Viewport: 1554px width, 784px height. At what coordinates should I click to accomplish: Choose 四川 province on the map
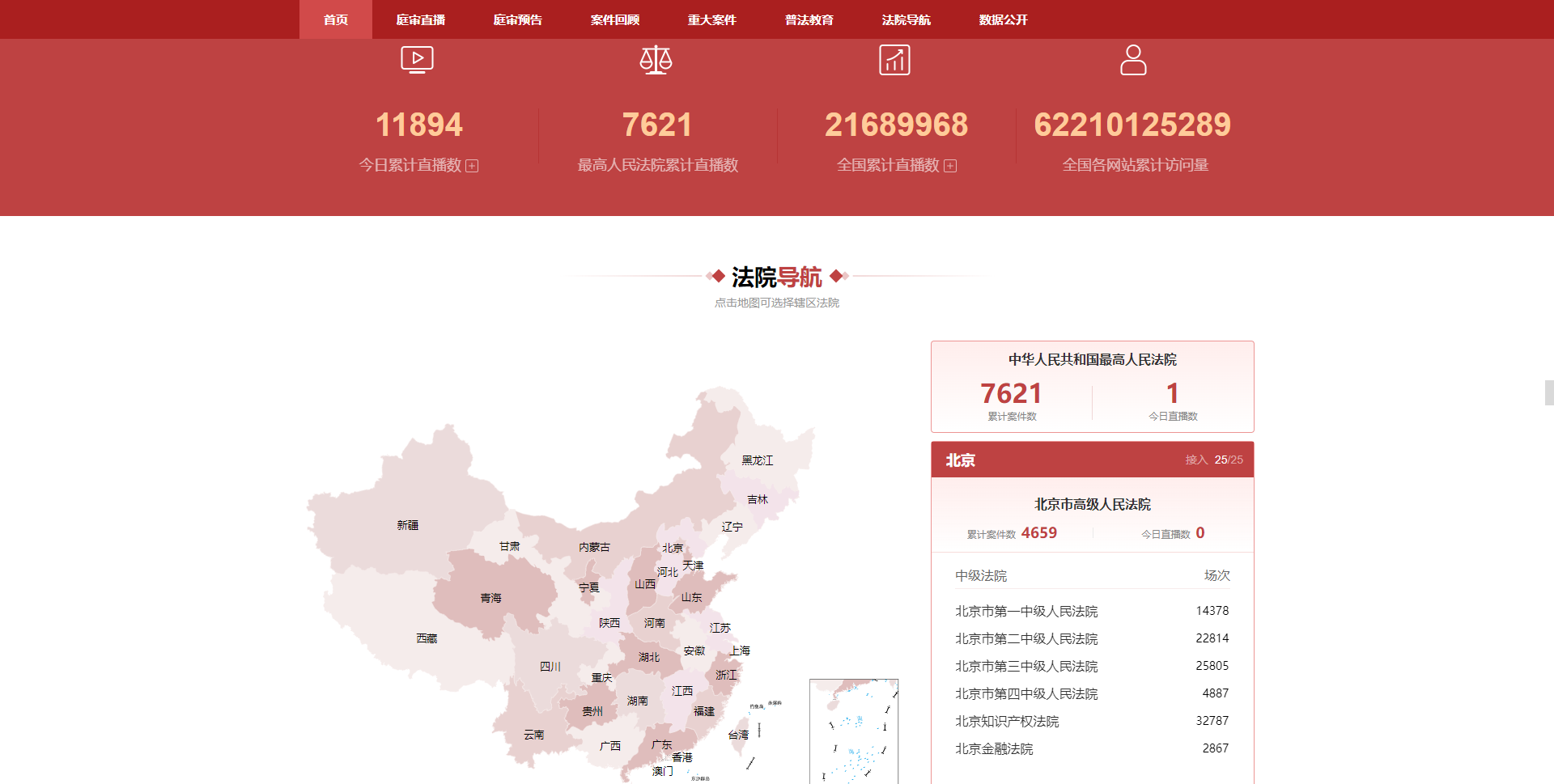coord(550,667)
